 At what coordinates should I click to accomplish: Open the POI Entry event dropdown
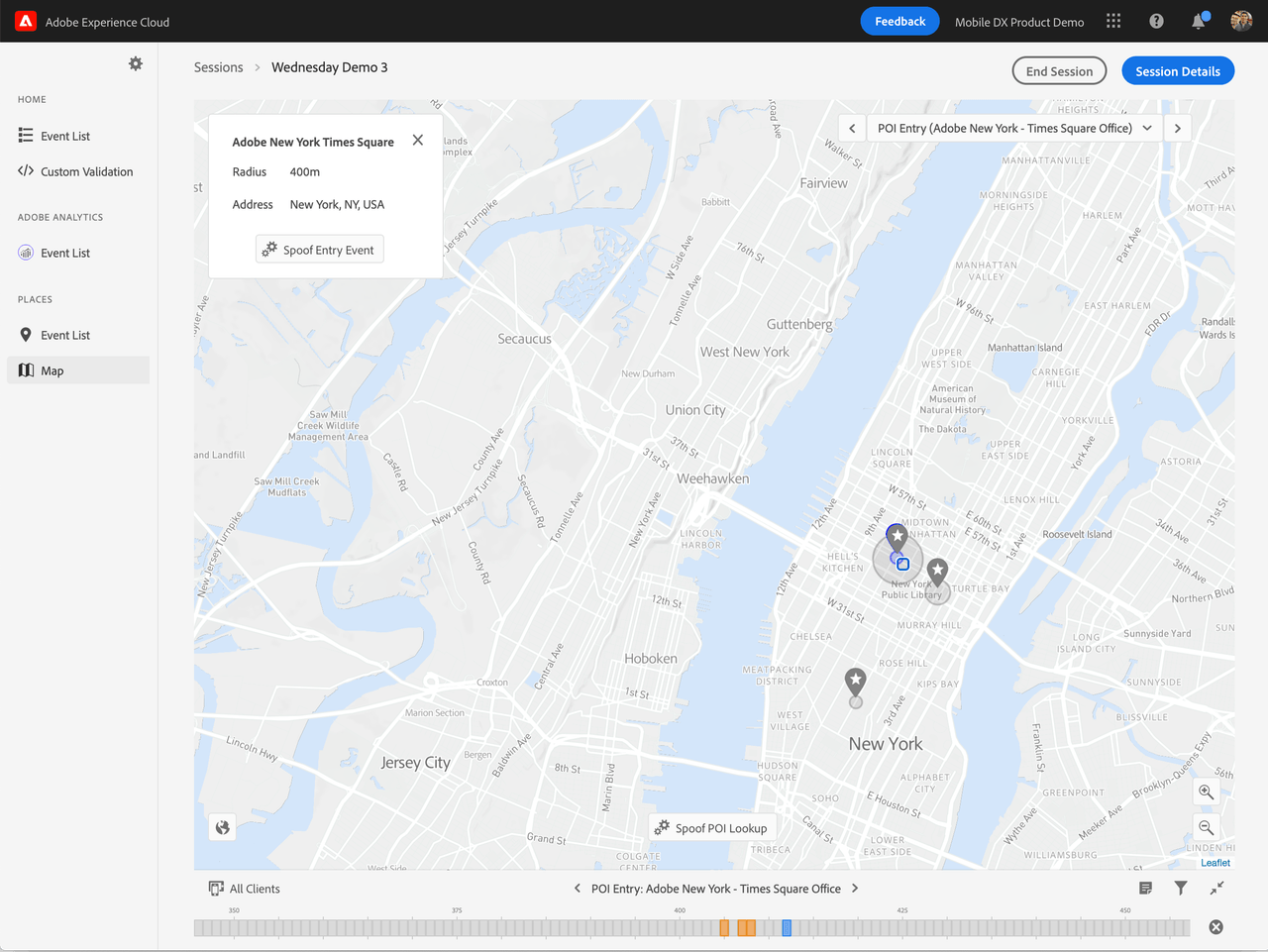(x=1014, y=128)
